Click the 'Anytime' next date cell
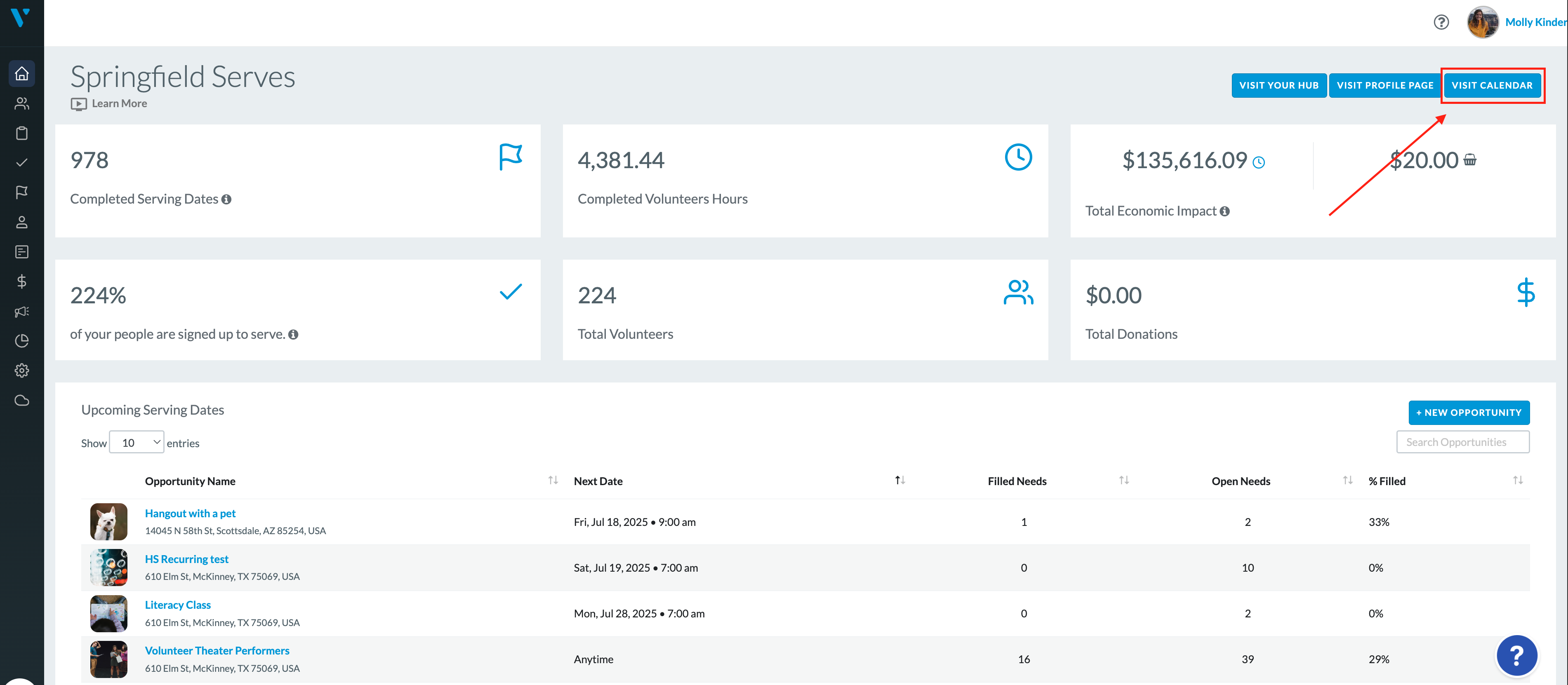This screenshot has height=685, width=1568. (593, 659)
